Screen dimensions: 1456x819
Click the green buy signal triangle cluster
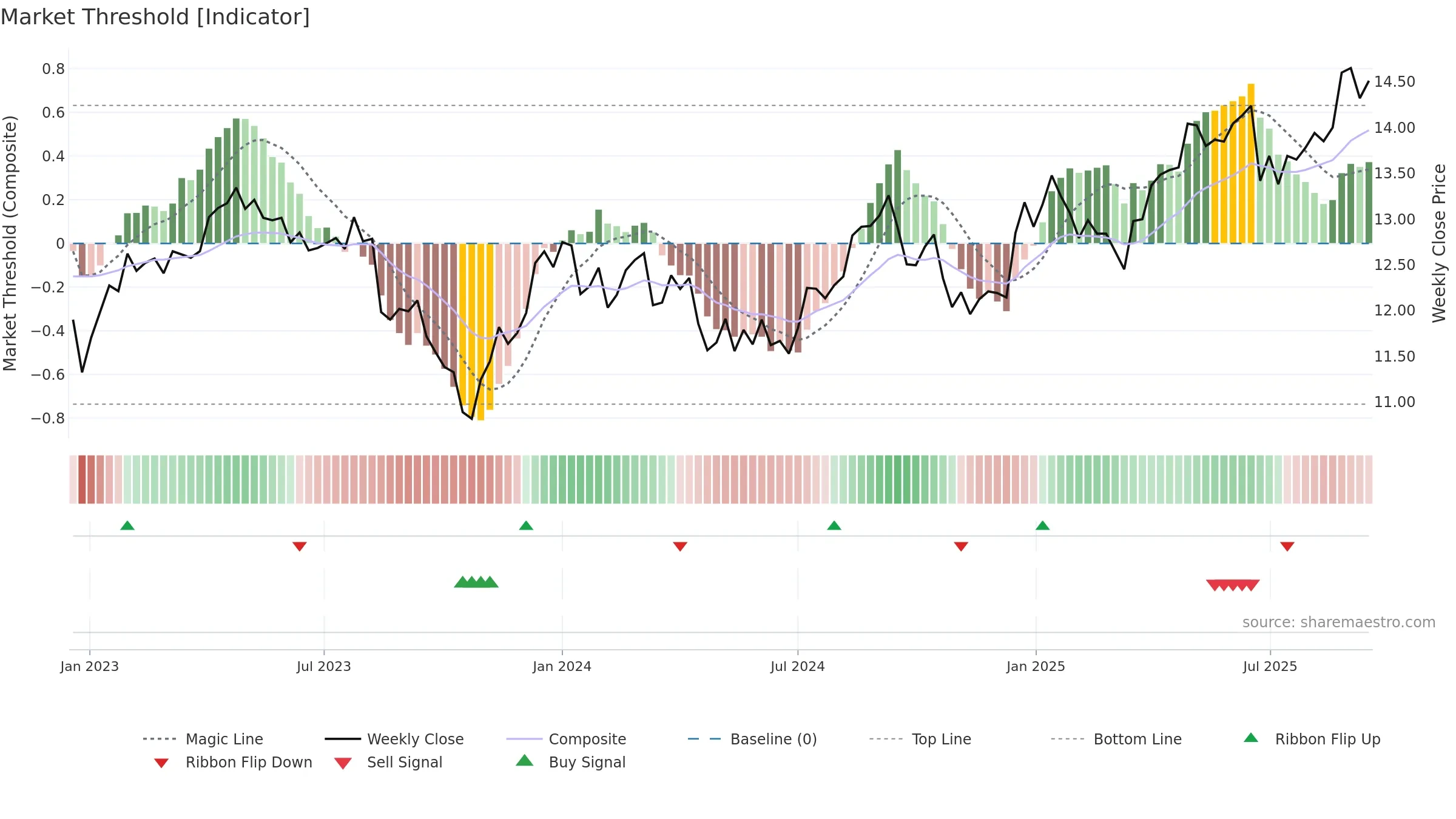(476, 582)
